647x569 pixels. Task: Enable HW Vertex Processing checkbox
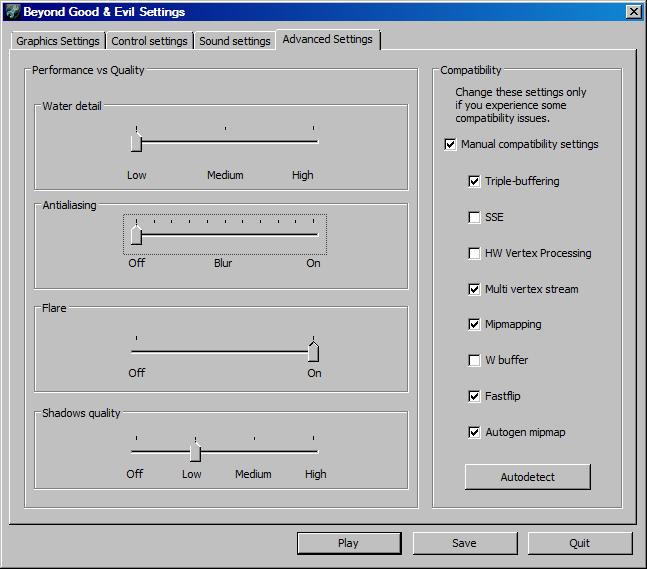point(474,253)
